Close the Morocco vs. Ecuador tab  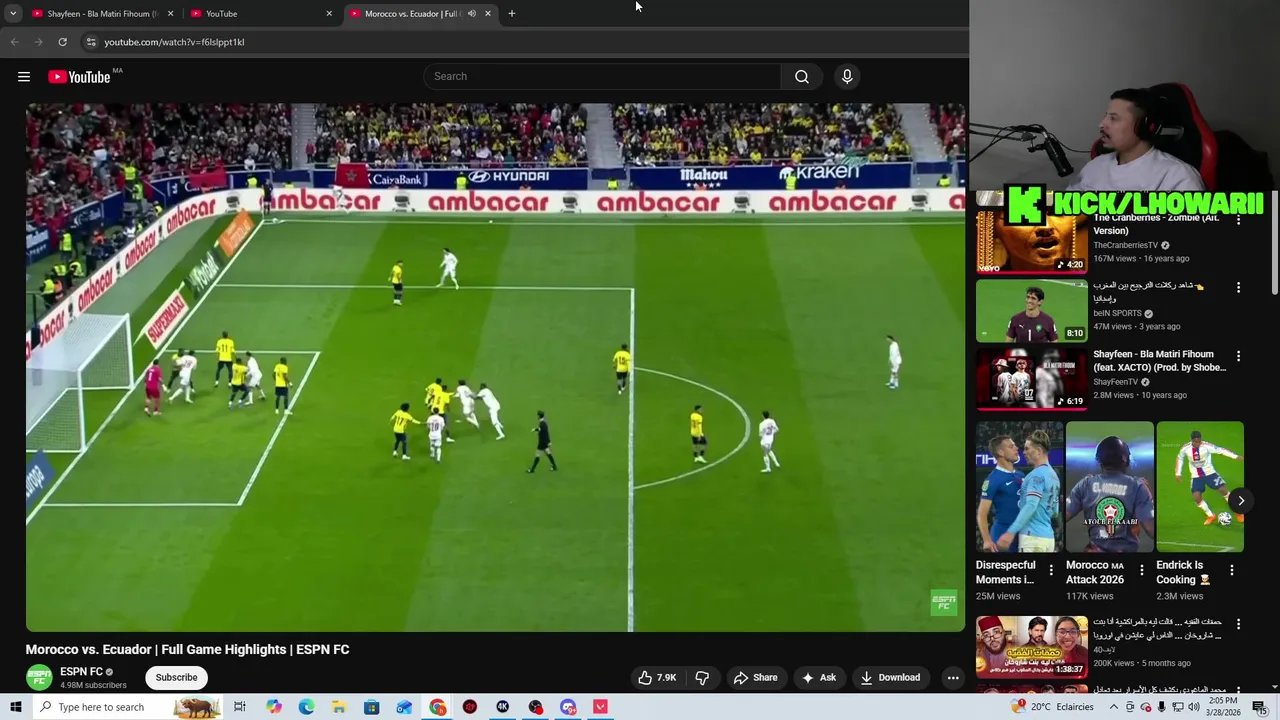(x=488, y=14)
